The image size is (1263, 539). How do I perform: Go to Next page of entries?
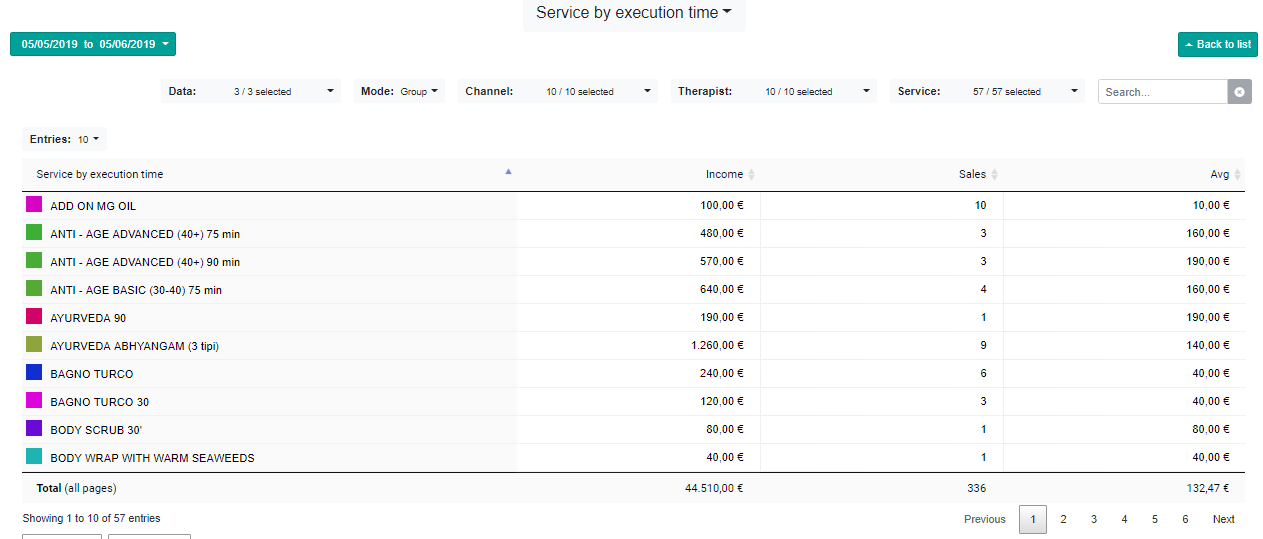pyautogui.click(x=1223, y=519)
